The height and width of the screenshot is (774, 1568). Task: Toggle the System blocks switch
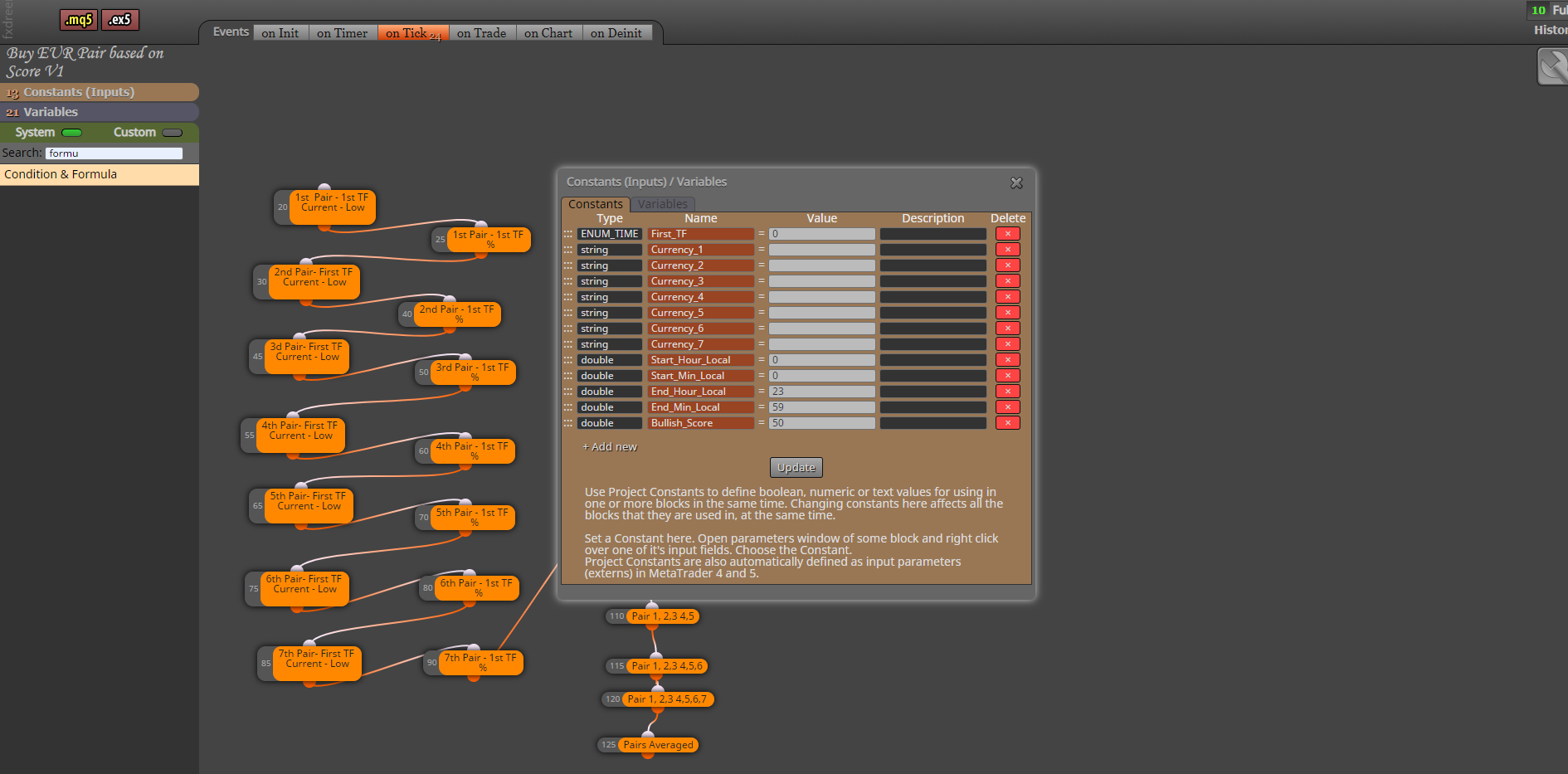point(72,133)
